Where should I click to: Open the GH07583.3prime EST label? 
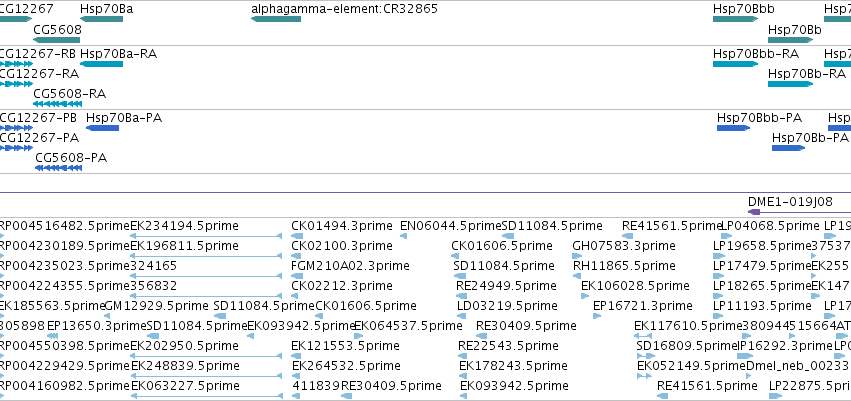pos(624,246)
